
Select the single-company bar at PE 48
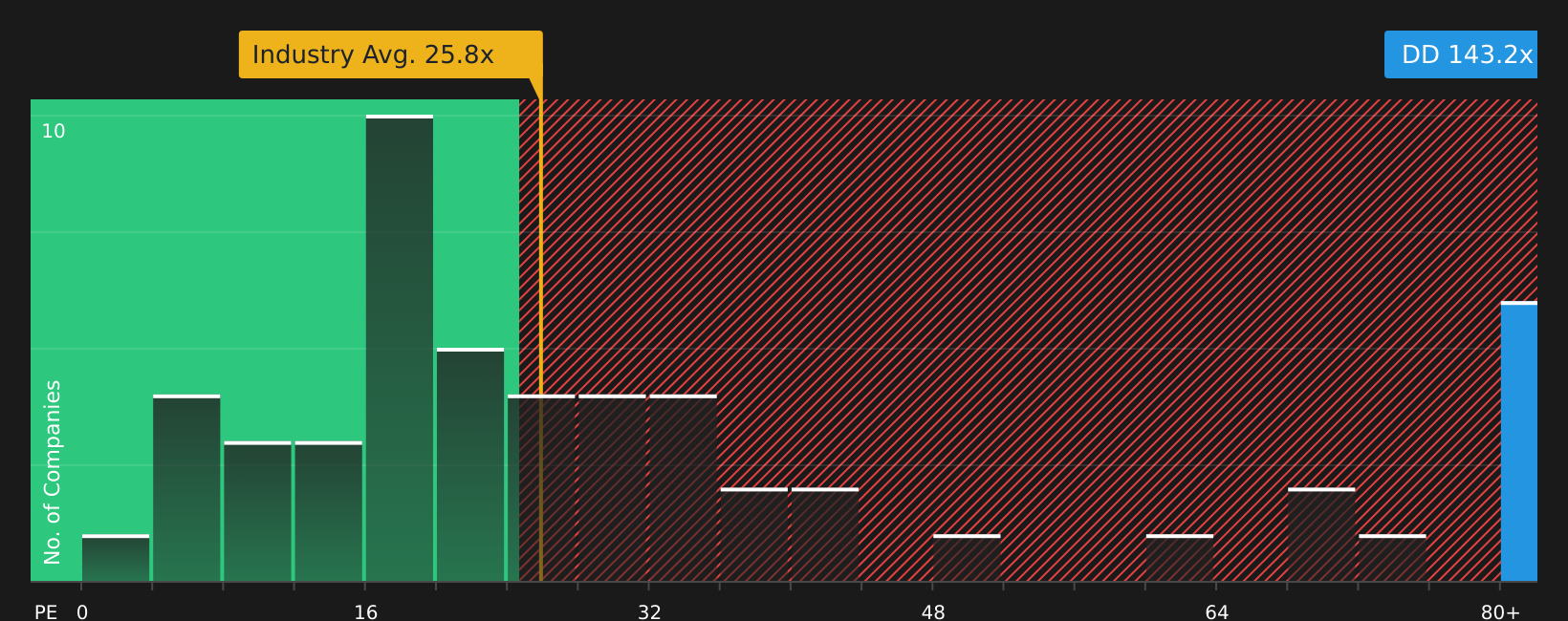point(967,558)
